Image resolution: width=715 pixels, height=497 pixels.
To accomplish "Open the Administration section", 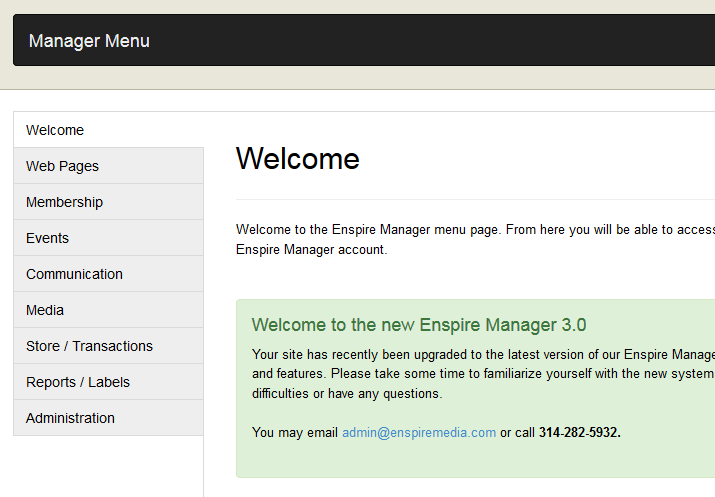I will pyautogui.click(x=109, y=418).
